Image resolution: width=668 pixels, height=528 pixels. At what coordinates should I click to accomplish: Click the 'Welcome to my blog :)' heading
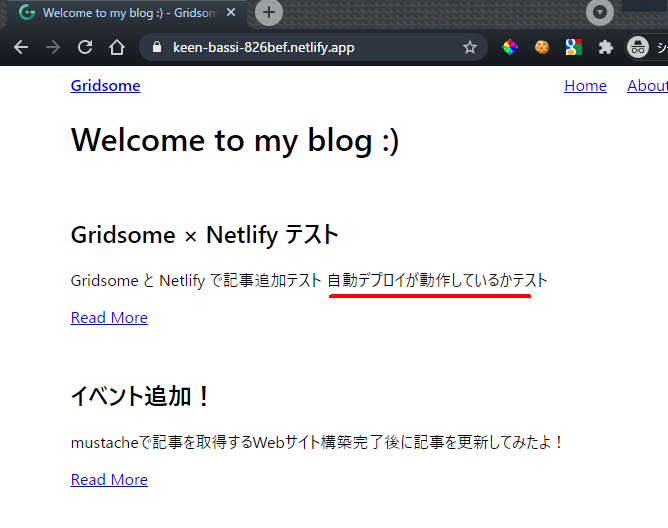[235, 141]
